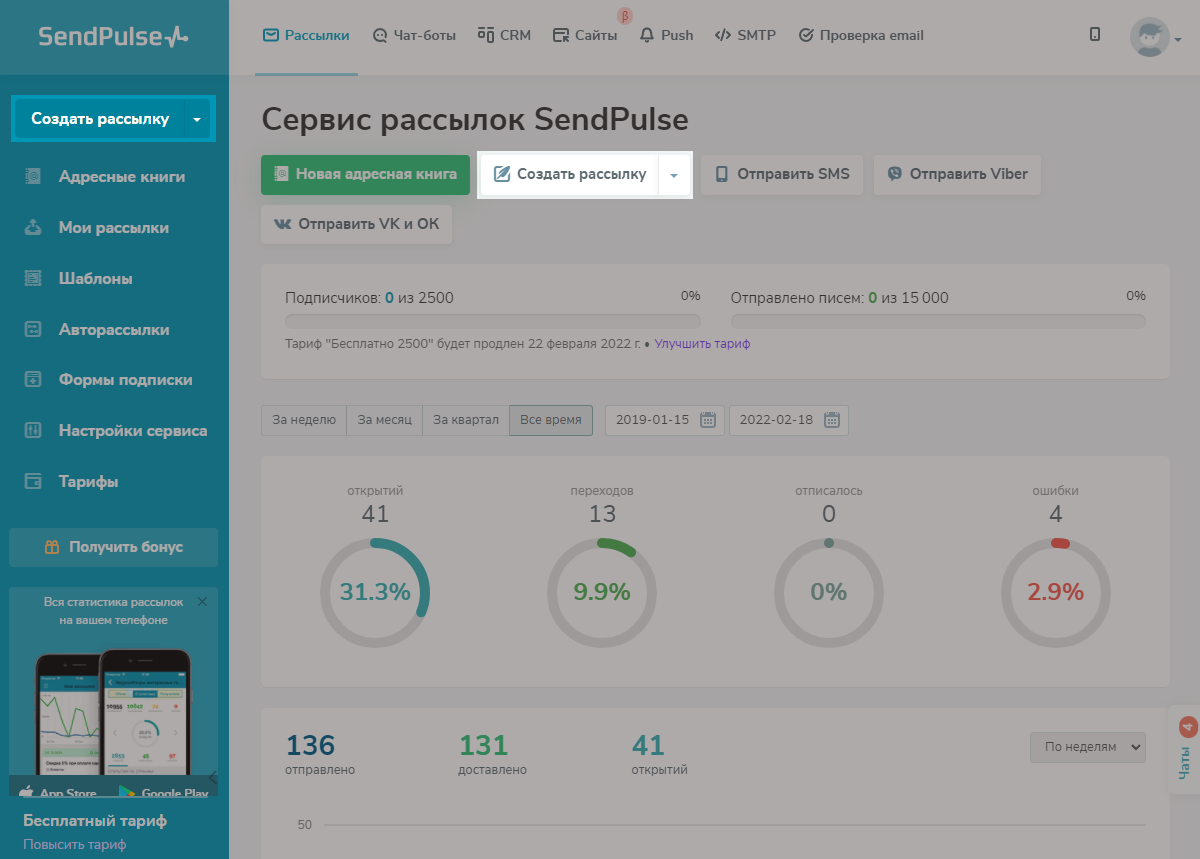Click the Получить бонус button

114,547
